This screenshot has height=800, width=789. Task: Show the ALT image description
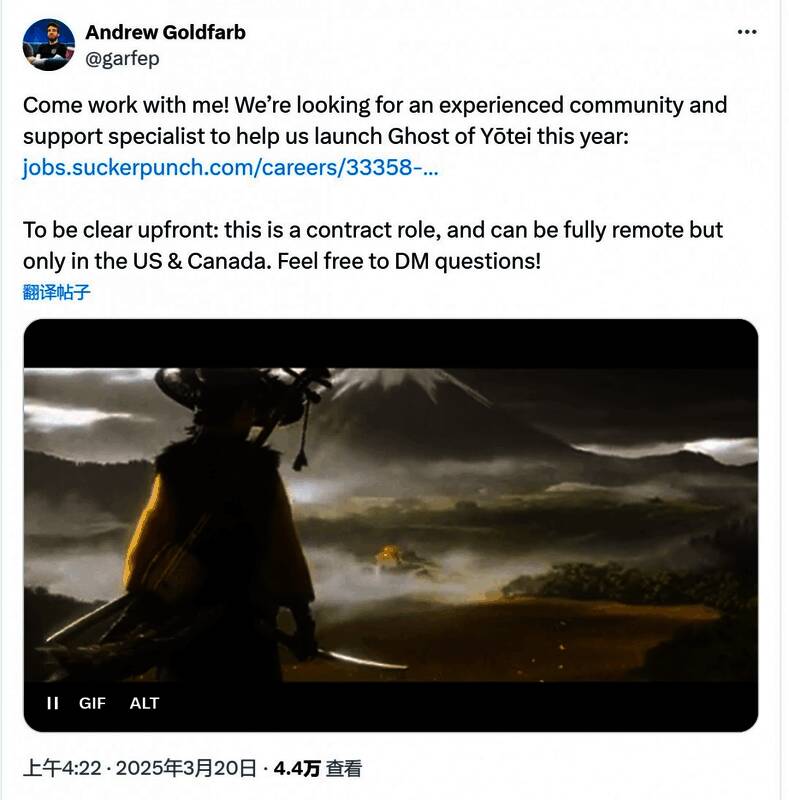[144, 703]
